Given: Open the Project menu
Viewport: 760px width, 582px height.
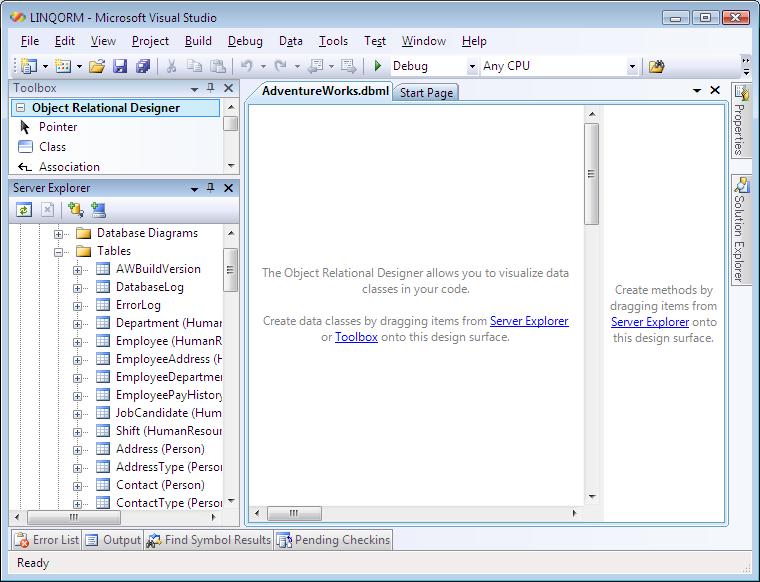Looking at the screenshot, I should click(x=150, y=41).
